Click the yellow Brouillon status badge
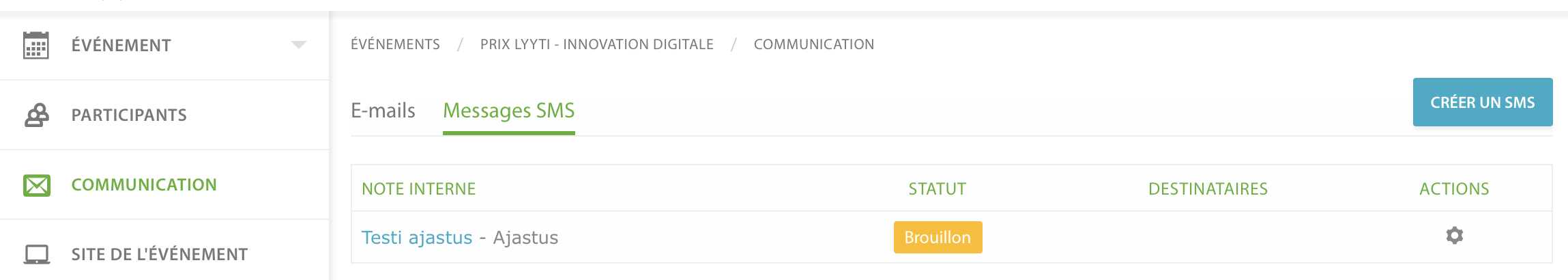Viewport: 1568px width, 280px height. tap(938, 237)
